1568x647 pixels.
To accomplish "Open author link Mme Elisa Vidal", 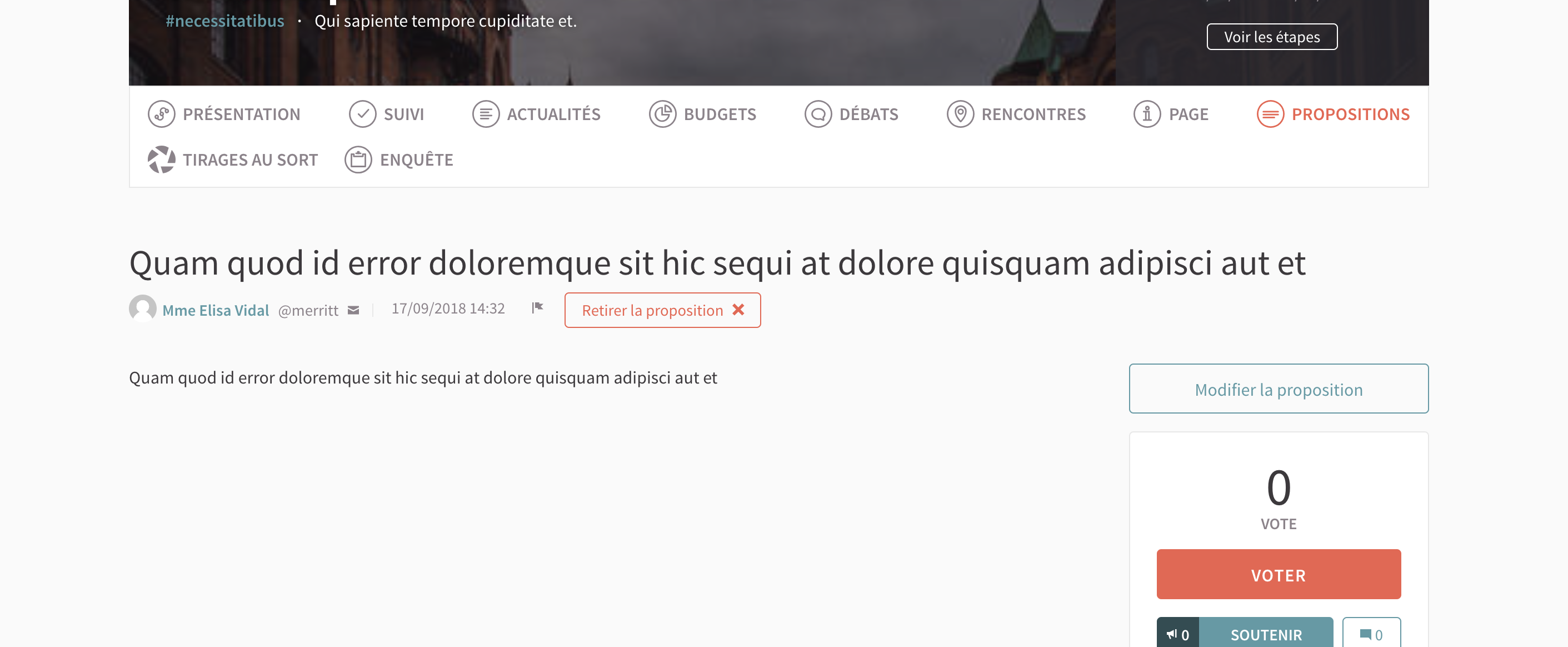I will pos(216,310).
